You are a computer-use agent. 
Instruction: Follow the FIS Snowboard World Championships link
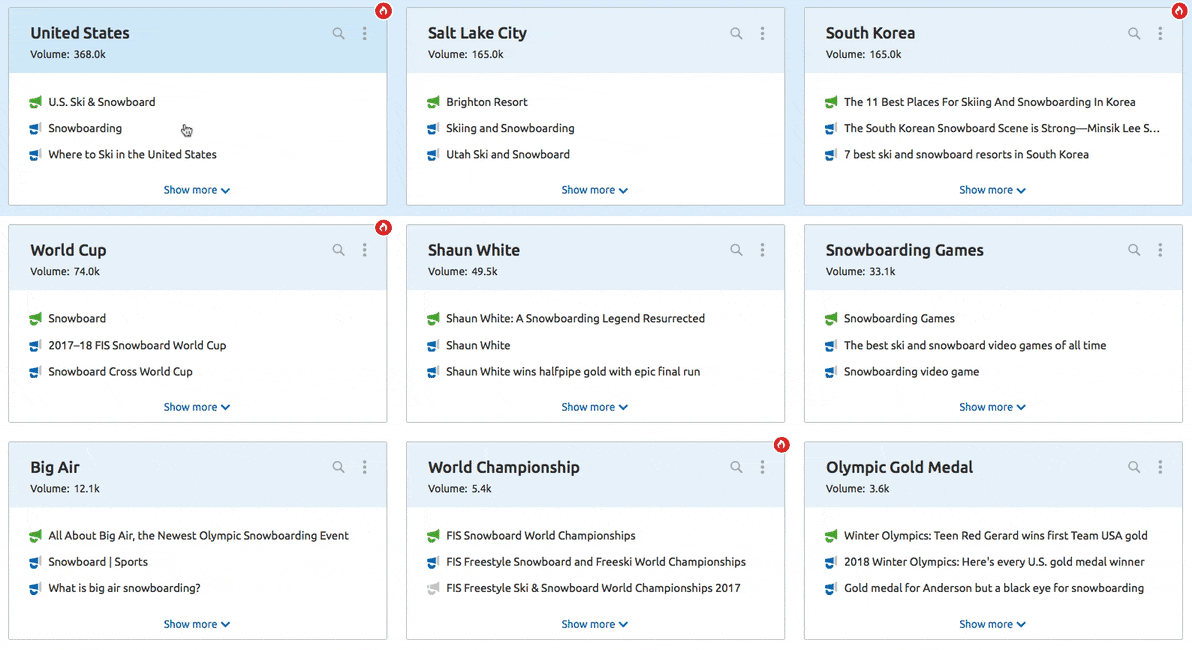(541, 535)
